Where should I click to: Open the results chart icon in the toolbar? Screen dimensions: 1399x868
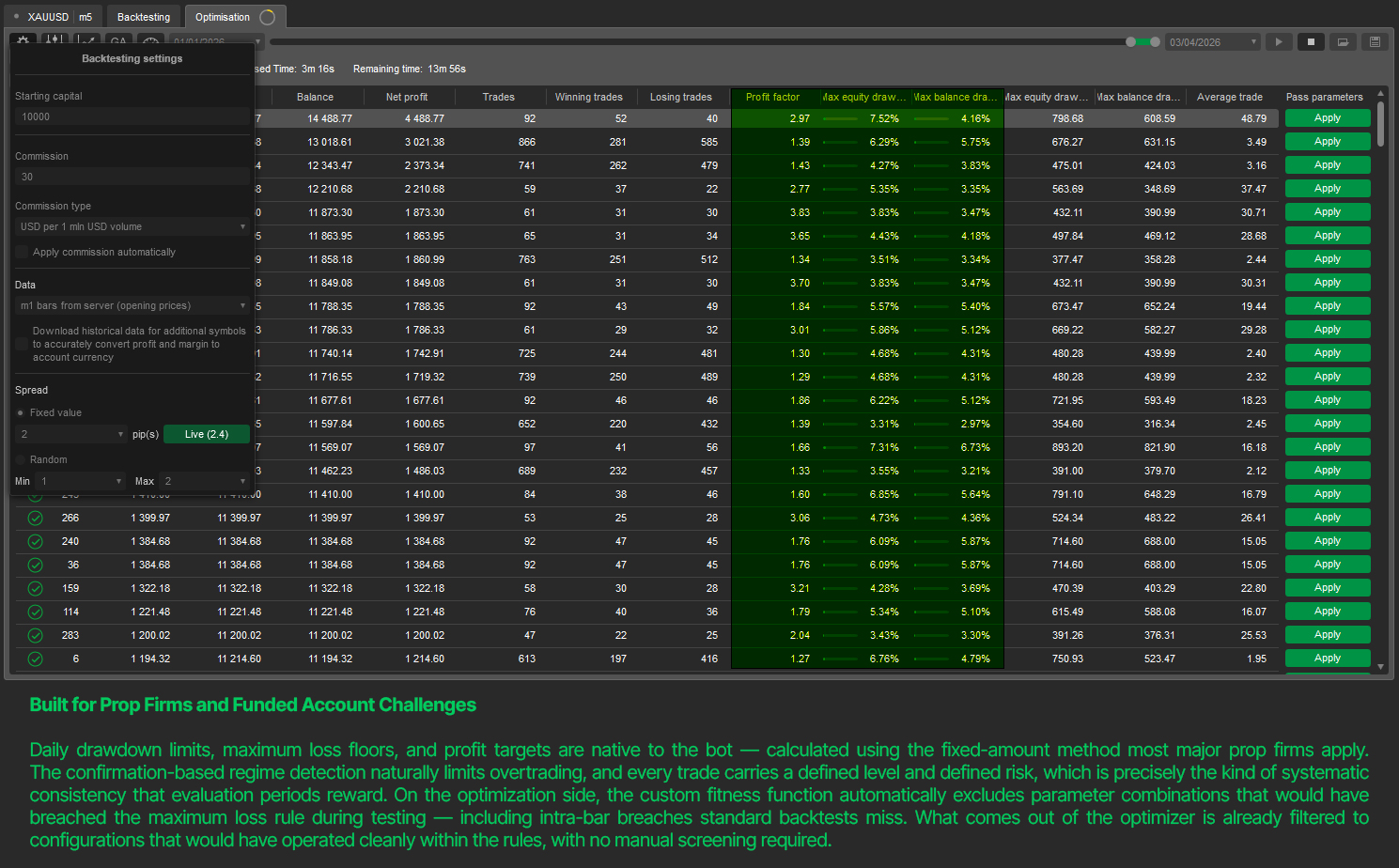click(86, 40)
